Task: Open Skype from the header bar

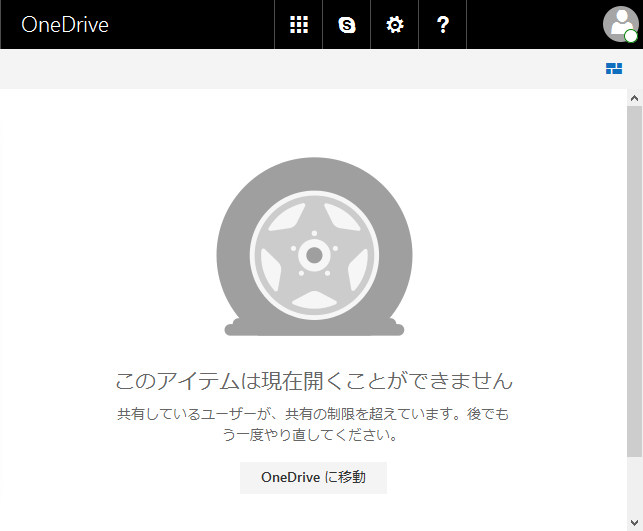Action: click(x=347, y=25)
